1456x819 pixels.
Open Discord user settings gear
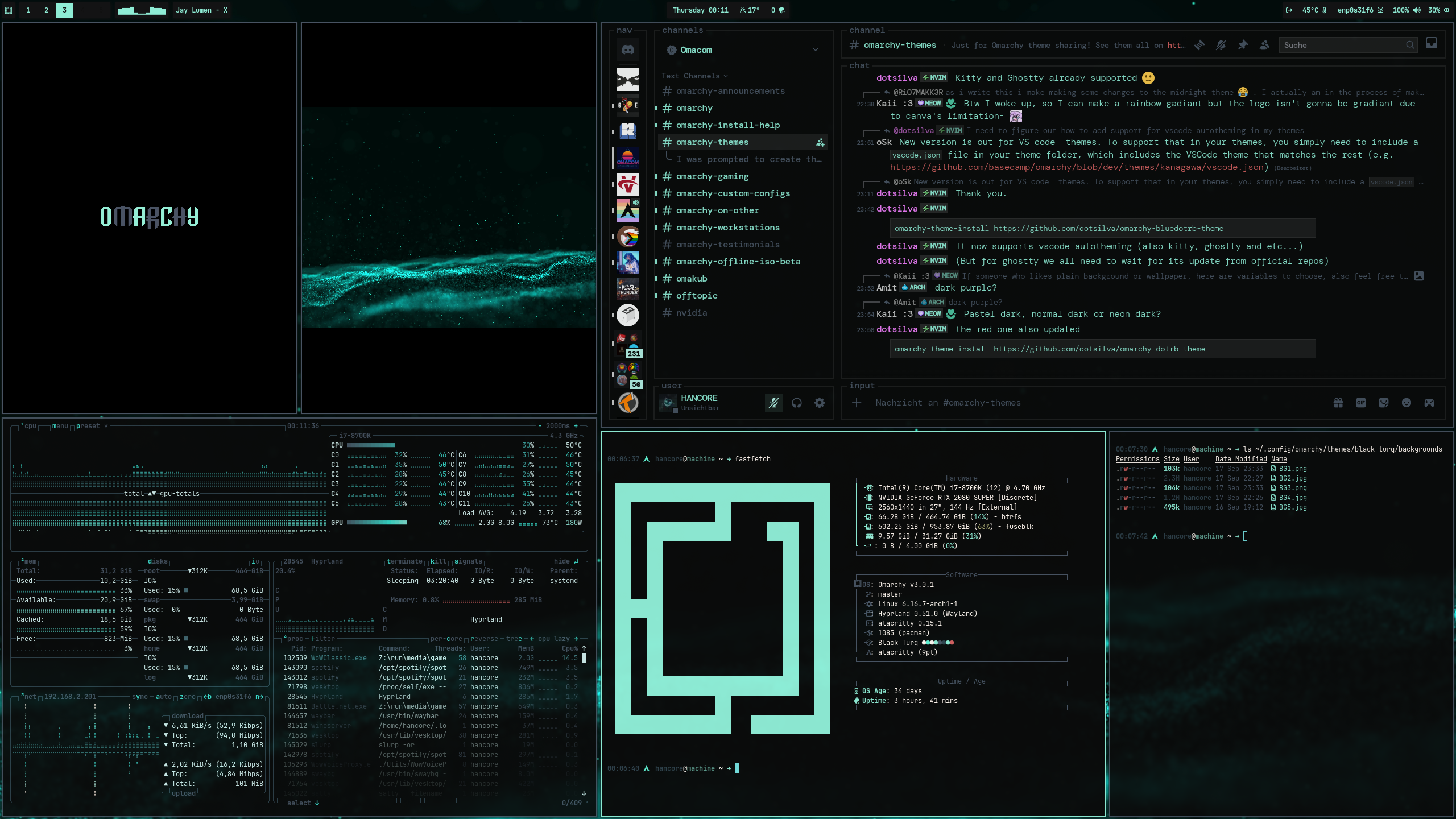point(820,403)
